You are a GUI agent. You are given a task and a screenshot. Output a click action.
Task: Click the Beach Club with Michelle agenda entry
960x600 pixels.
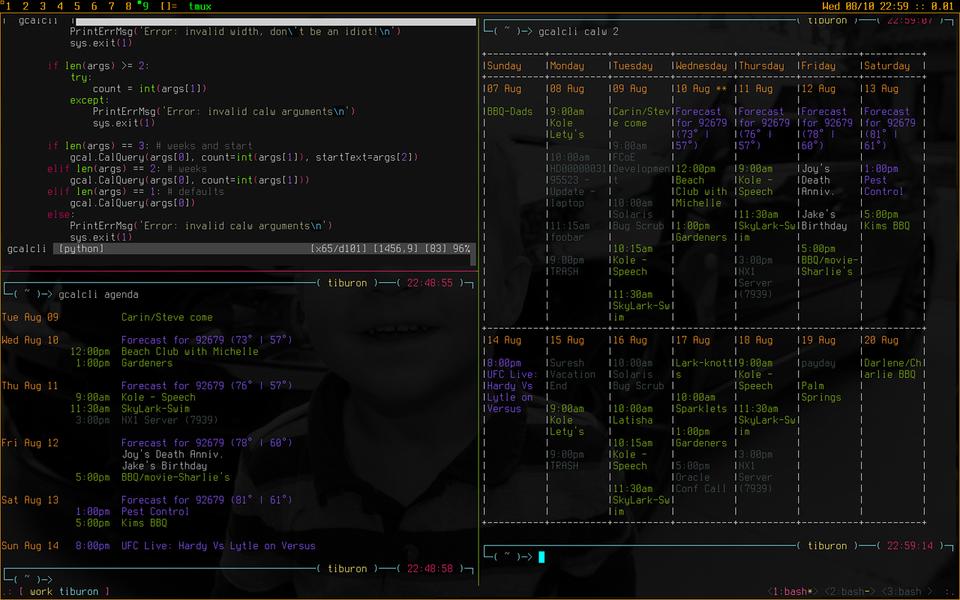[190, 352]
